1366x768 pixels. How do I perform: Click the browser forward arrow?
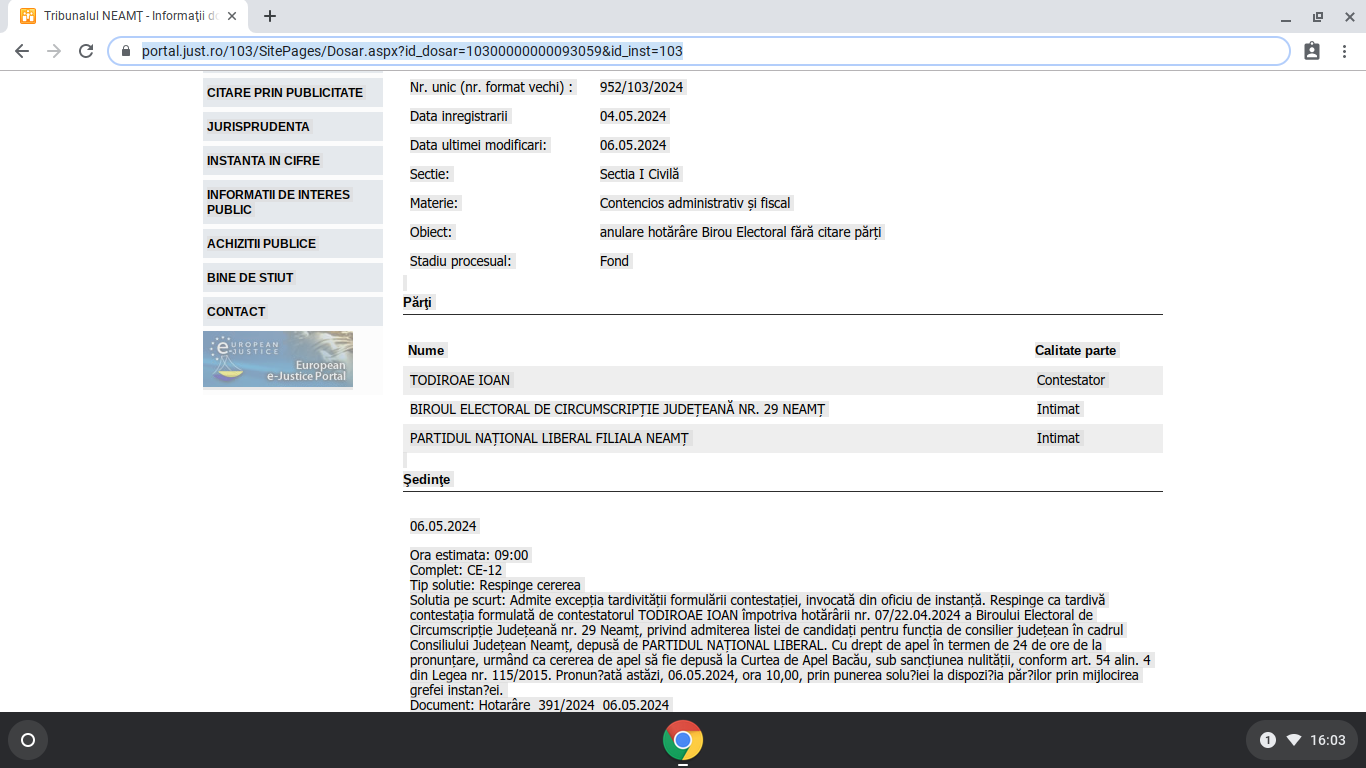(54, 51)
